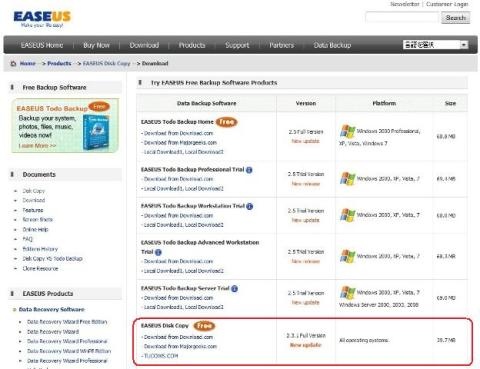This screenshot has width=480, height=369.
Task: Click EASEUS Todo Backup Home product title
Action: tap(177, 122)
